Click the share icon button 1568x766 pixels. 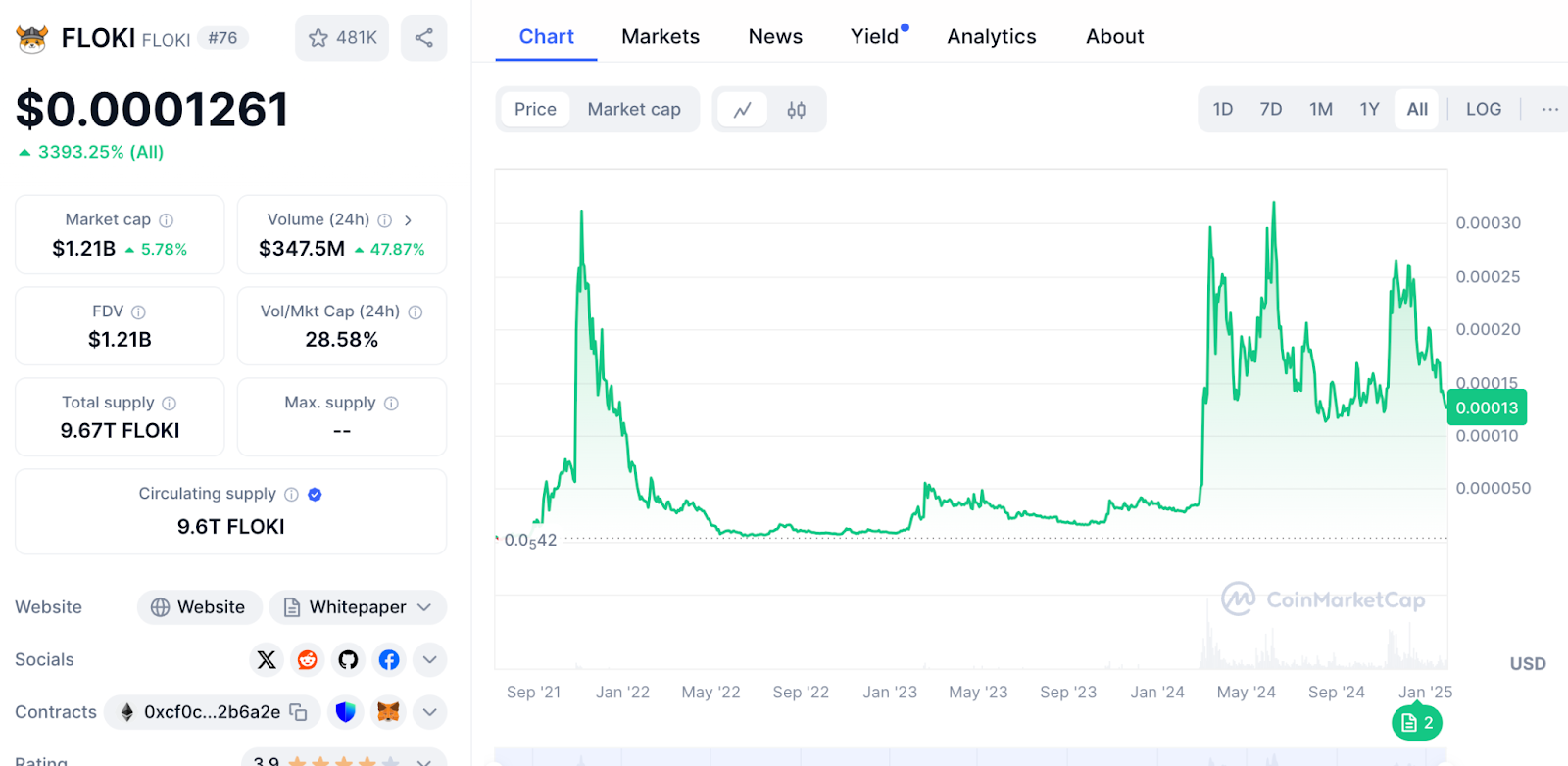click(424, 38)
